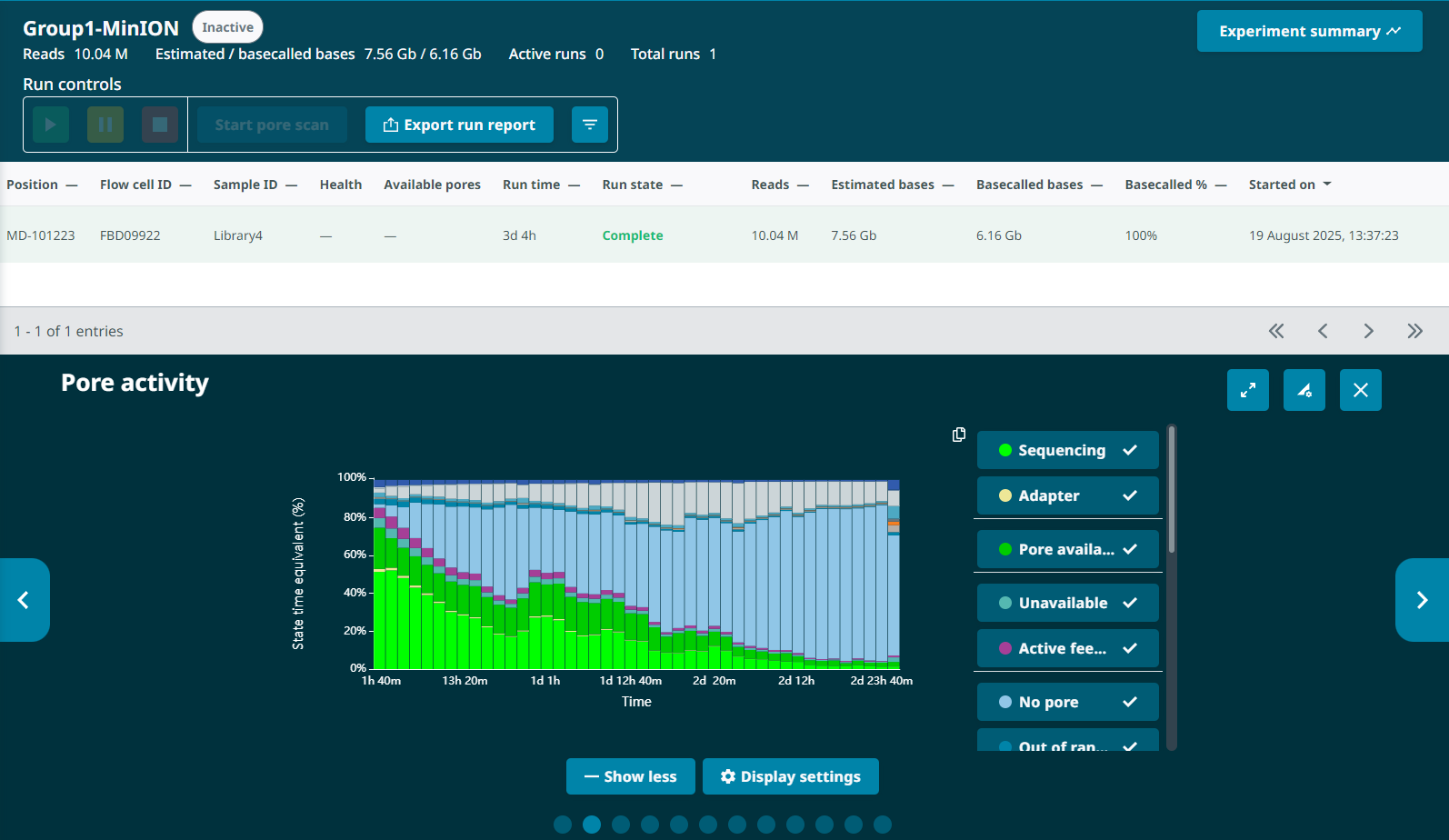Copy the chart legend using the copy icon

point(958,435)
